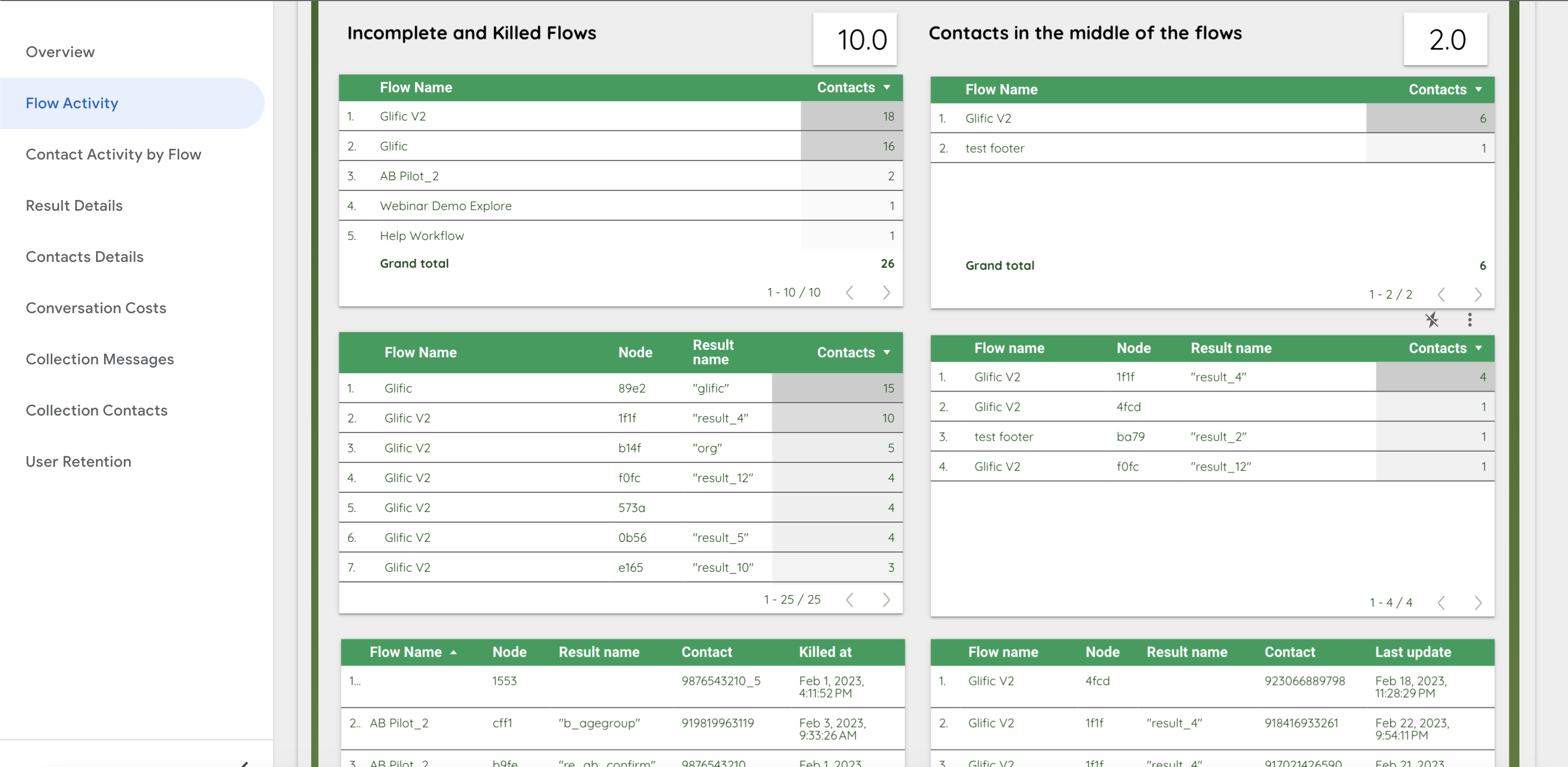Click node ba79 cell
The width and height of the screenshot is (1568, 767).
point(1130,437)
